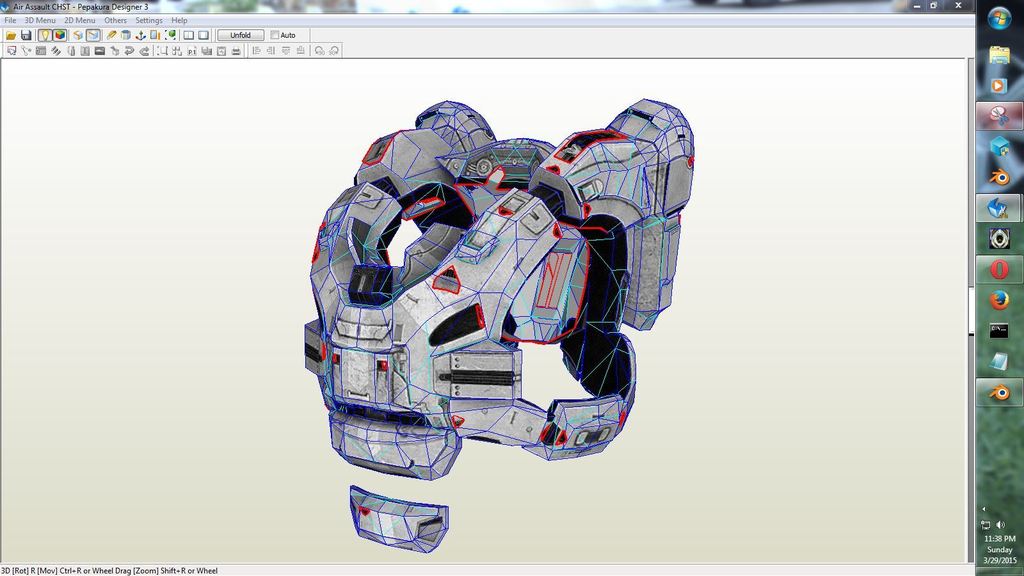This screenshot has width=1024, height=576.
Task: Toggle the light bulb lighting button
Action: tap(44, 35)
